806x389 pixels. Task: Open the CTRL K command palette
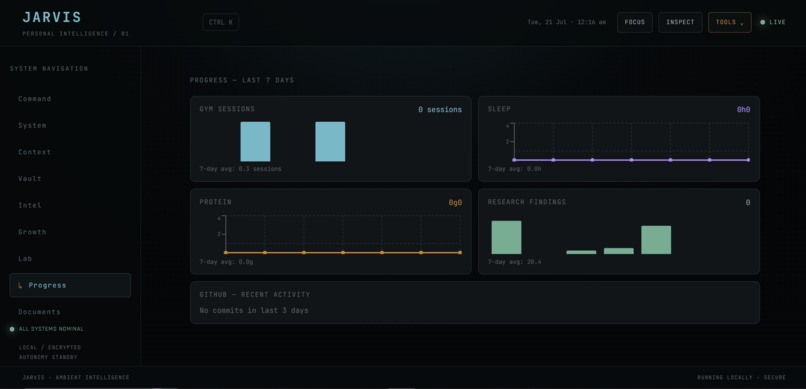pos(221,22)
